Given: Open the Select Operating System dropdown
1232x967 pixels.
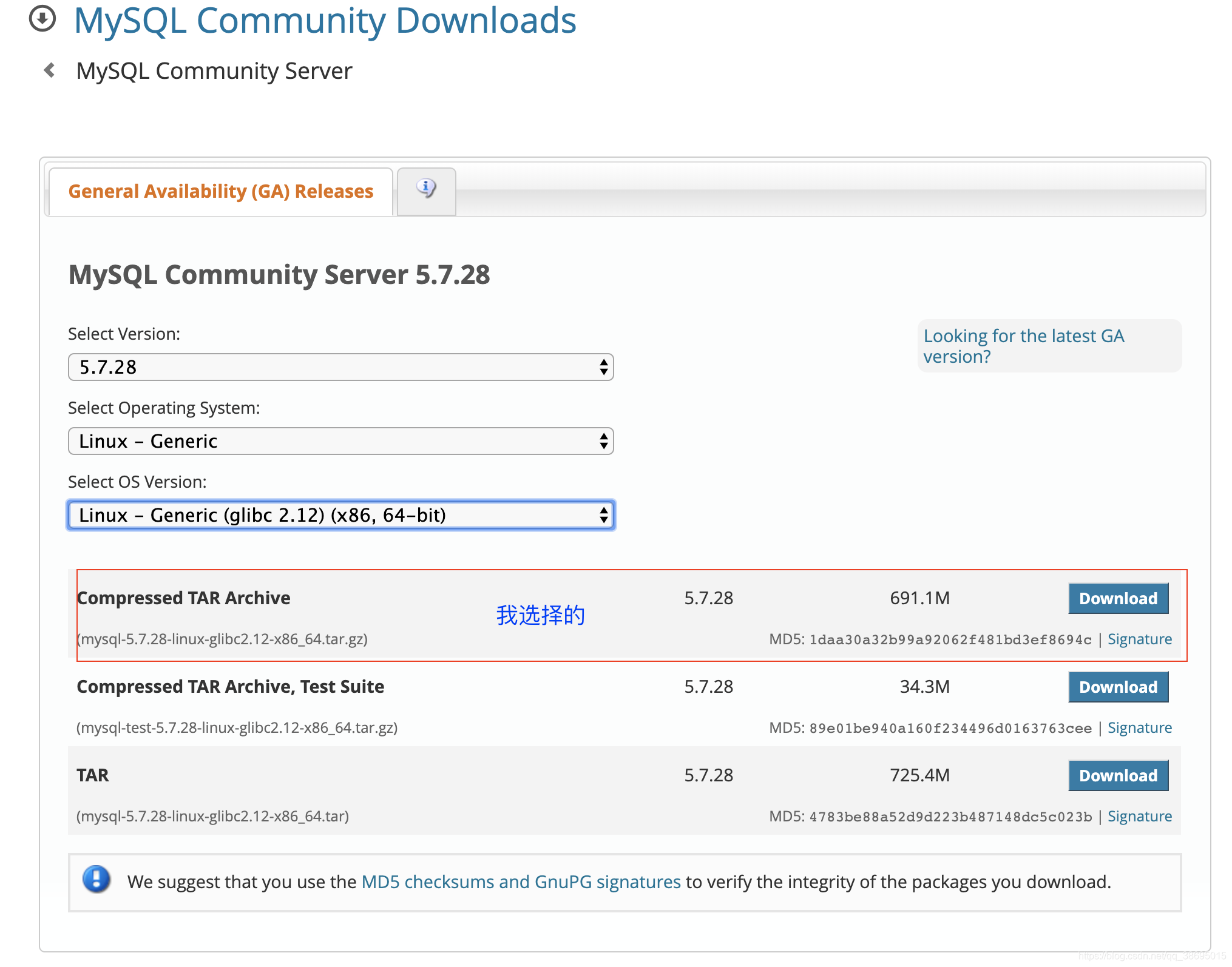Looking at the screenshot, I should tap(341, 441).
